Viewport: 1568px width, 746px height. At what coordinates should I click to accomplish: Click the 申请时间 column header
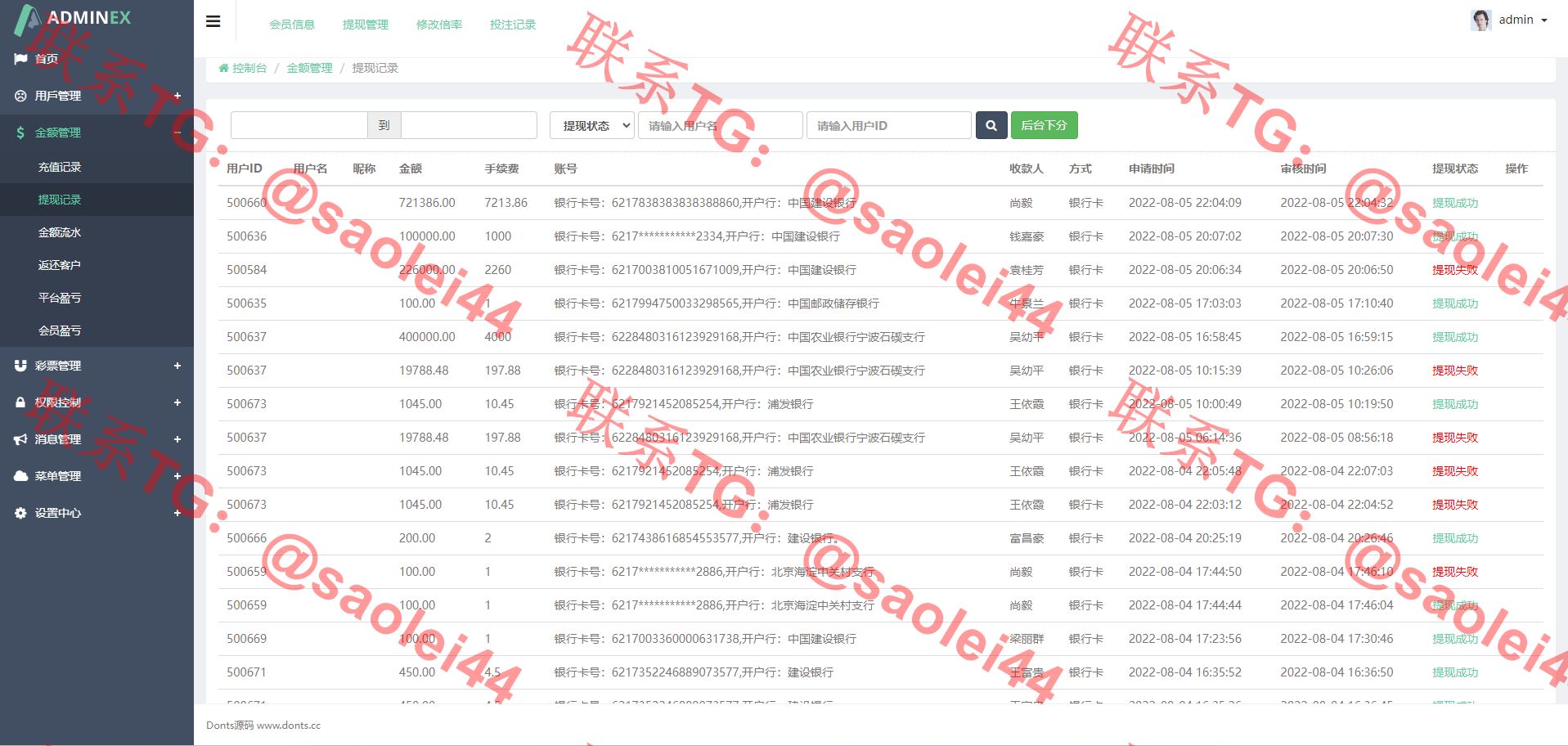pos(1152,169)
